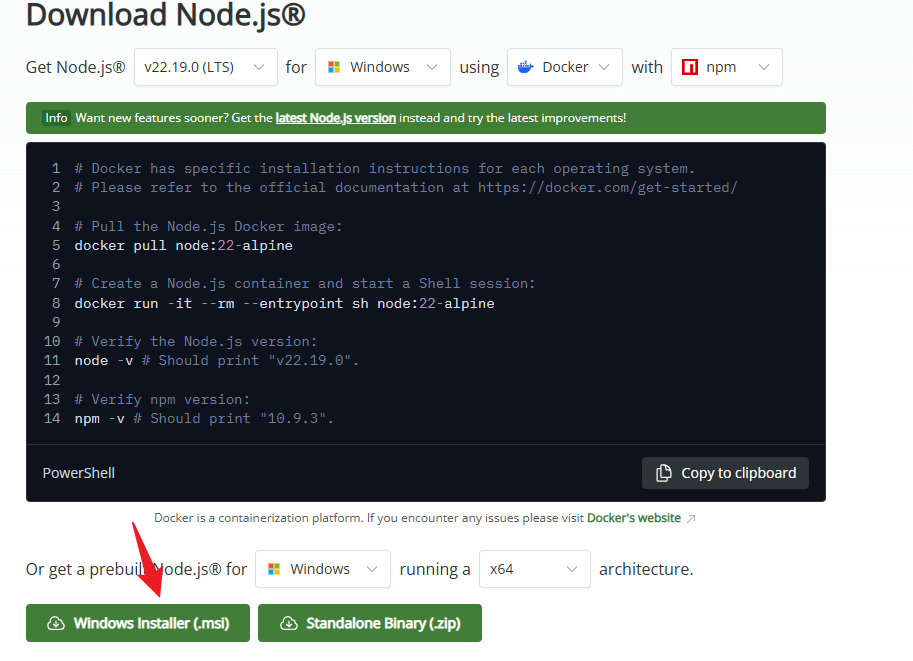Click the Info badge in green banner

coord(56,118)
